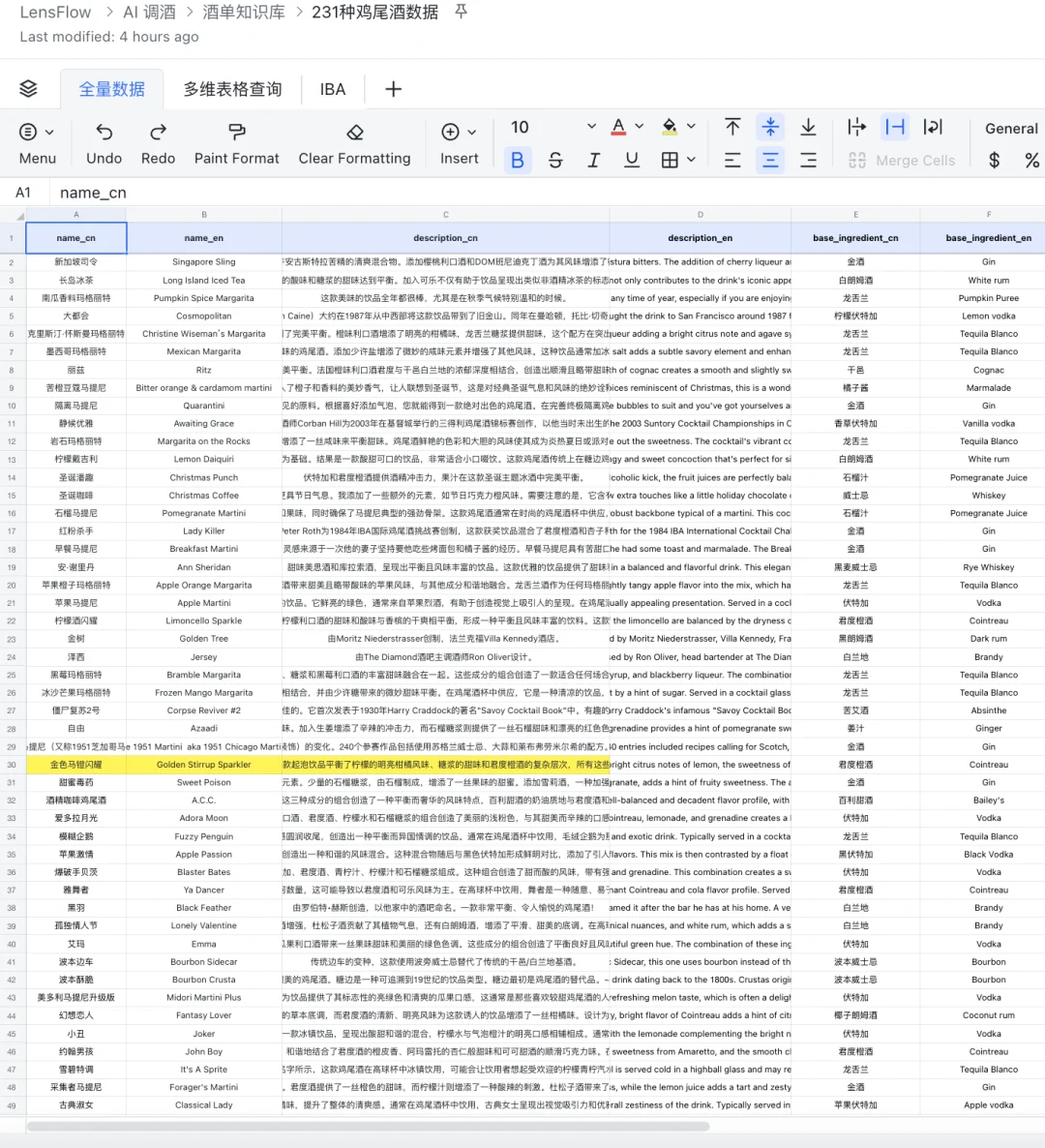This screenshot has height=1148, width=1045.
Task: Add a new sheet with plus
Action: pyautogui.click(x=393, y=89)
